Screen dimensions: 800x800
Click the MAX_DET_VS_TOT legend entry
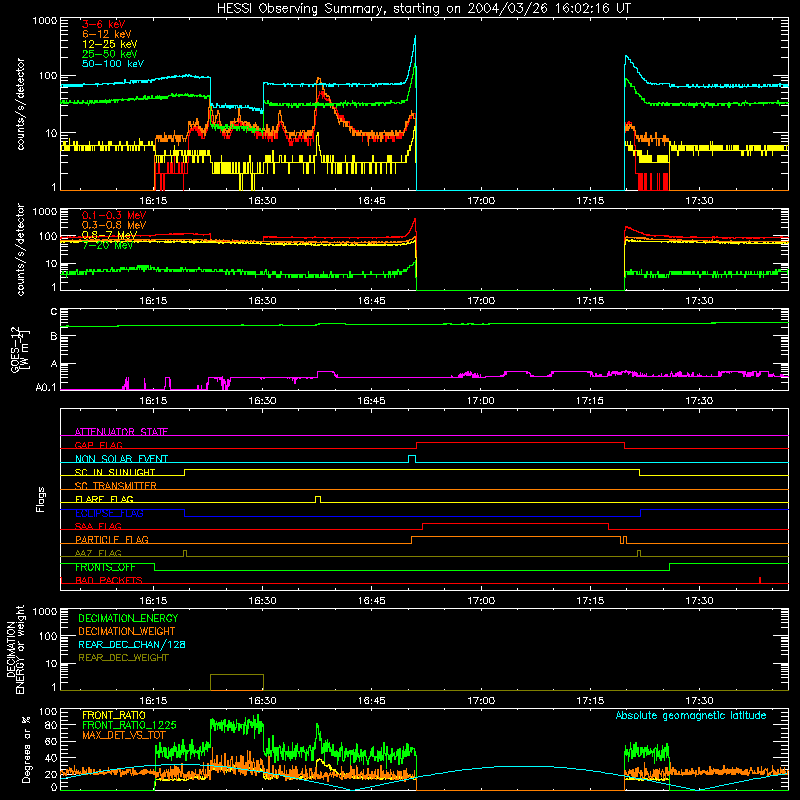click(x=124, y=735)
